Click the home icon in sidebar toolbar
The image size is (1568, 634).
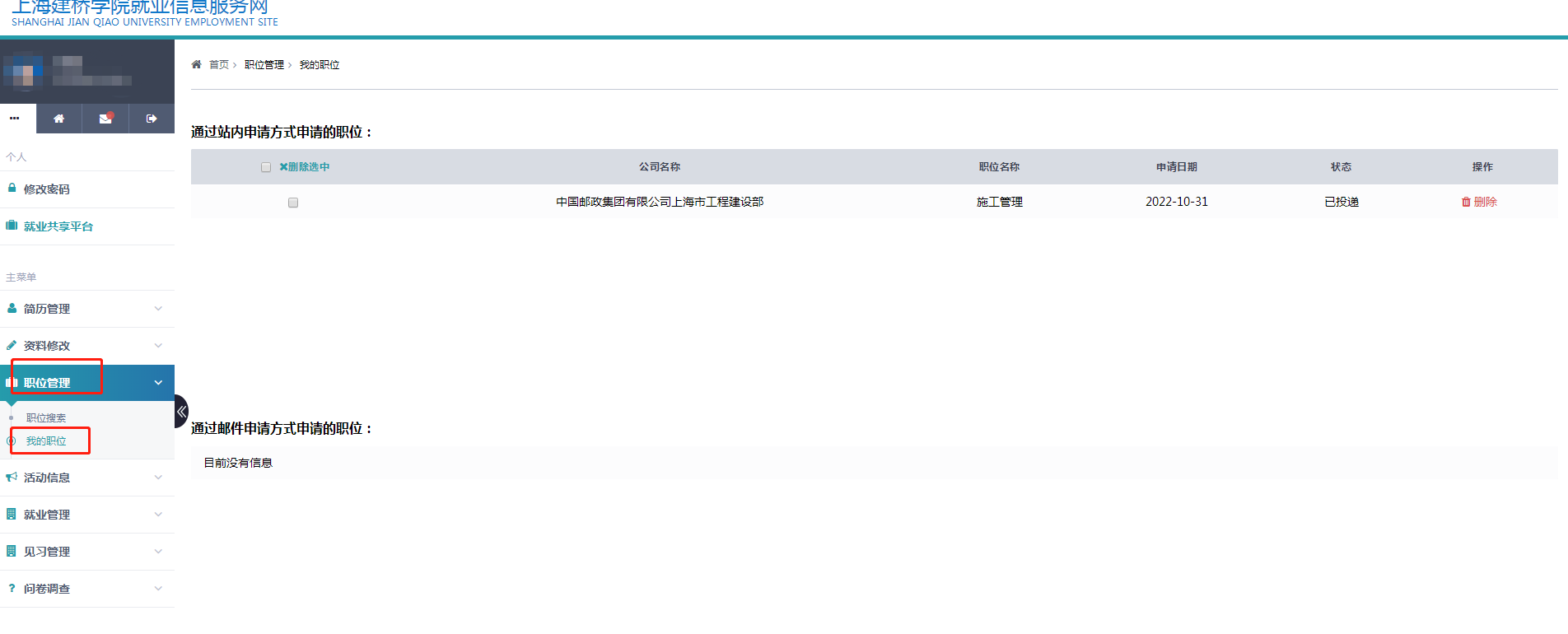[58, 119]
